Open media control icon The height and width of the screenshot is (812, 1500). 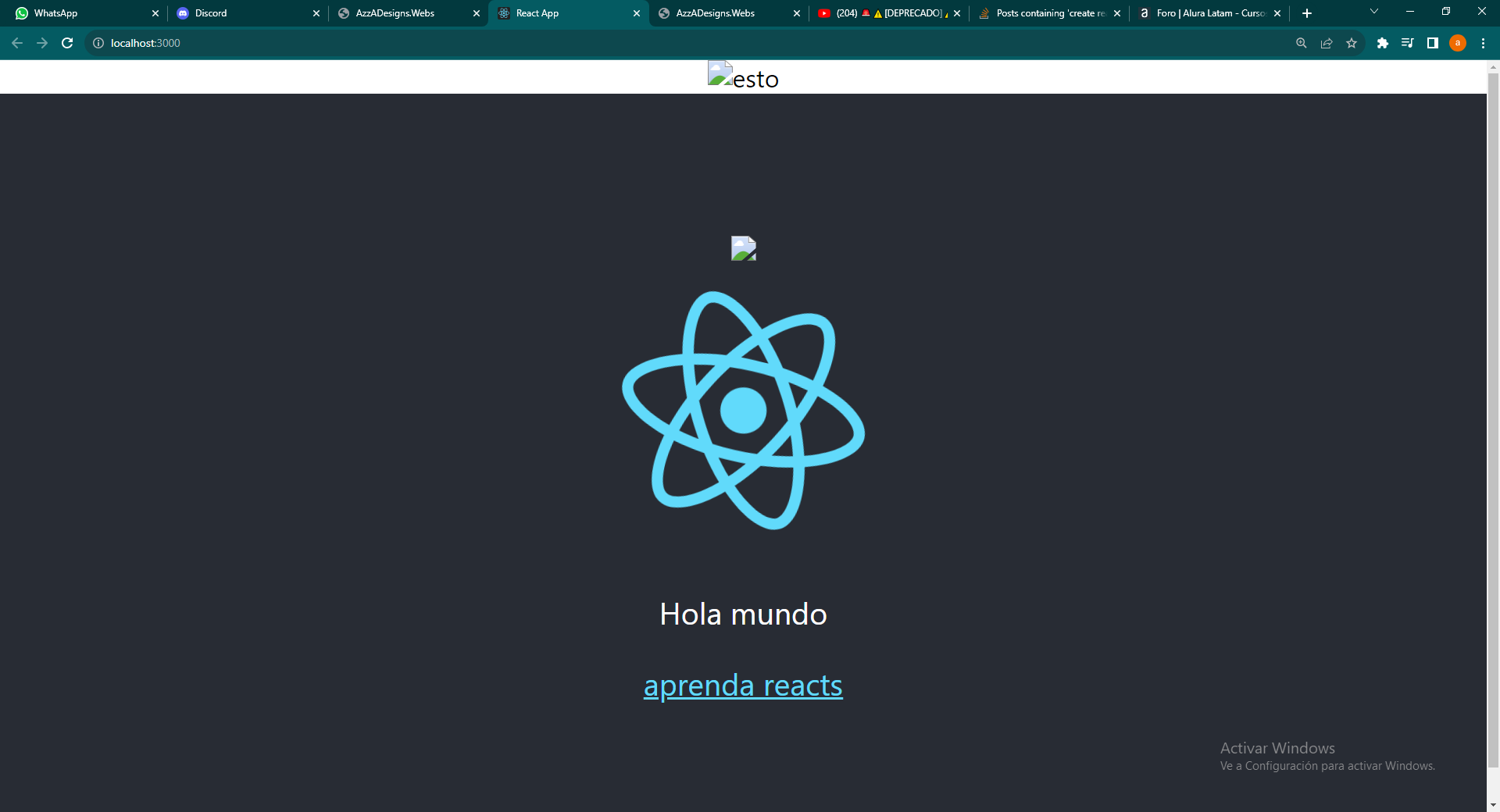[x=1408, y=43]
